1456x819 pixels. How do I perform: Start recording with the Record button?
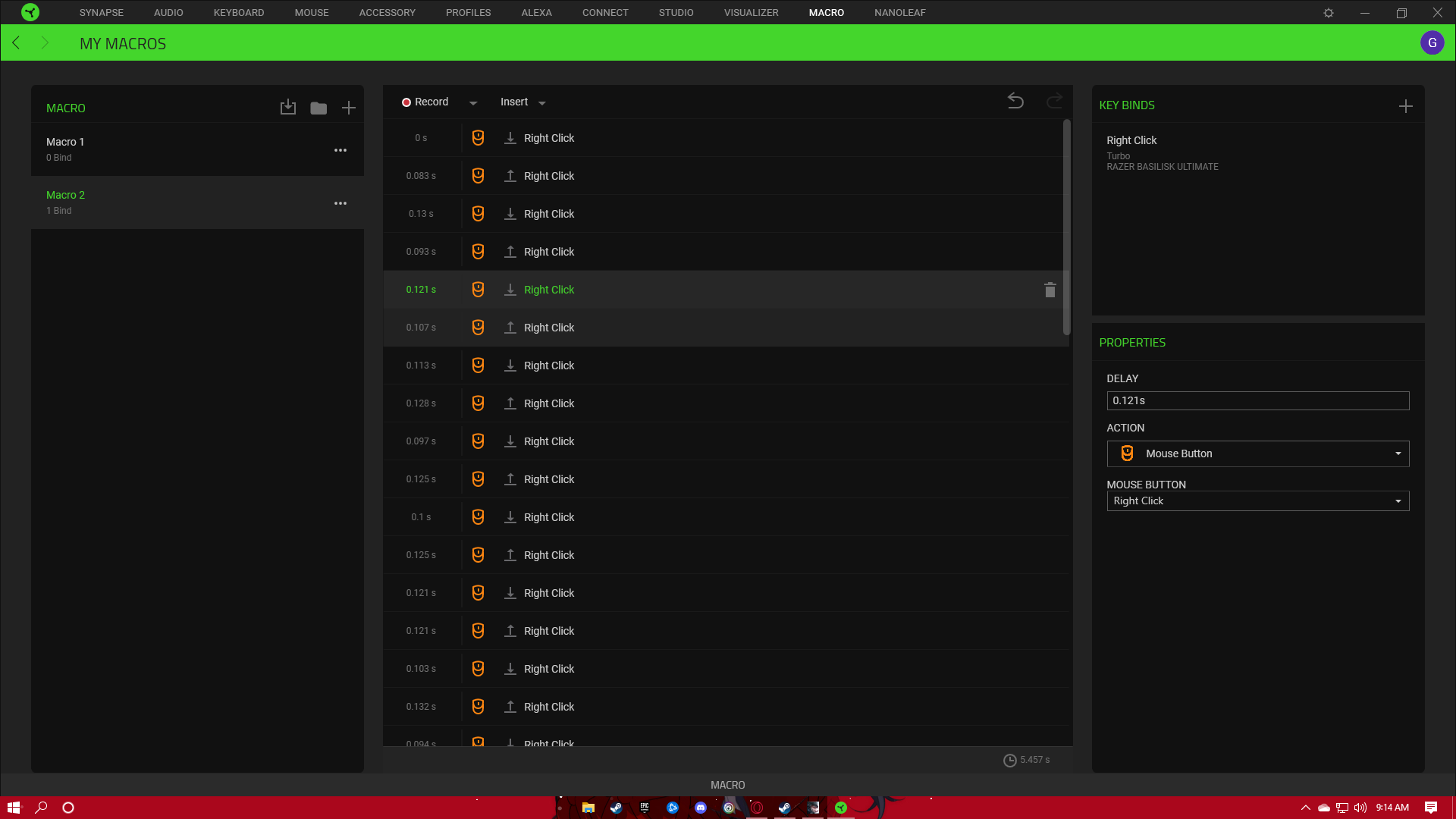click(x=425, y=102)
